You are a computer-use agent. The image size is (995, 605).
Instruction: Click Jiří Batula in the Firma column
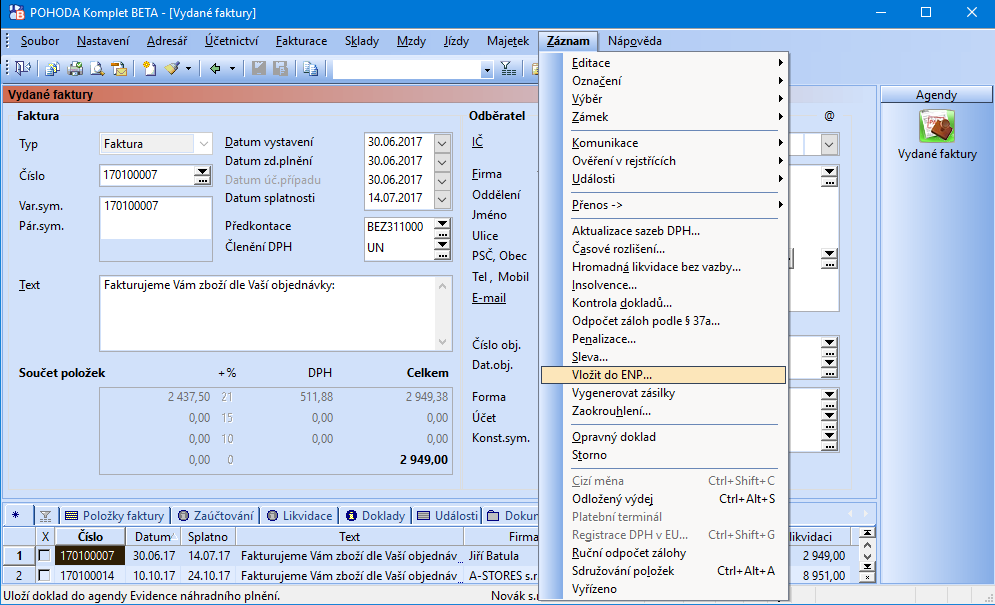click(x=494, y=555)
